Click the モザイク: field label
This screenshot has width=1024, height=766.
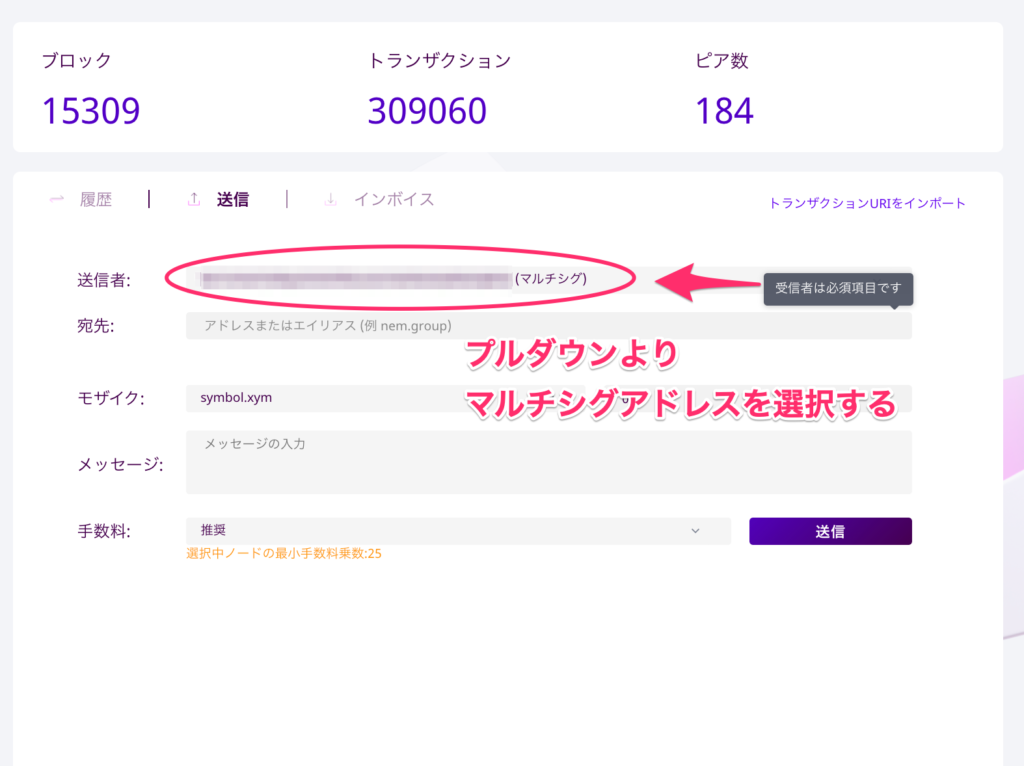[x=111, y=398]
